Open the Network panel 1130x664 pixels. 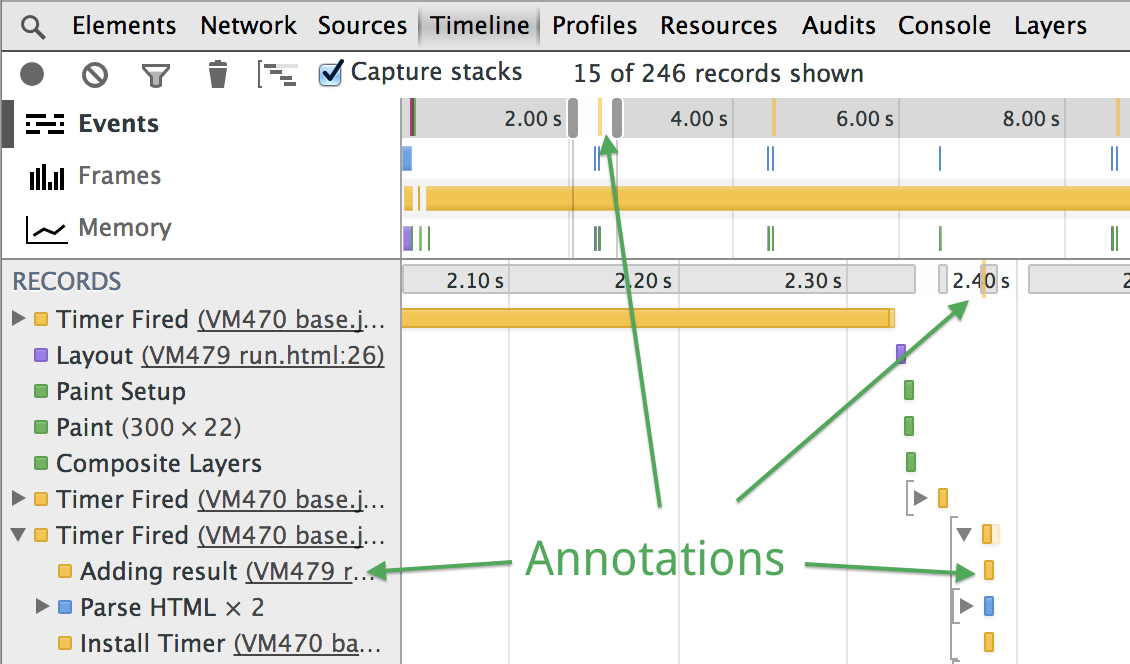[248, 25]
